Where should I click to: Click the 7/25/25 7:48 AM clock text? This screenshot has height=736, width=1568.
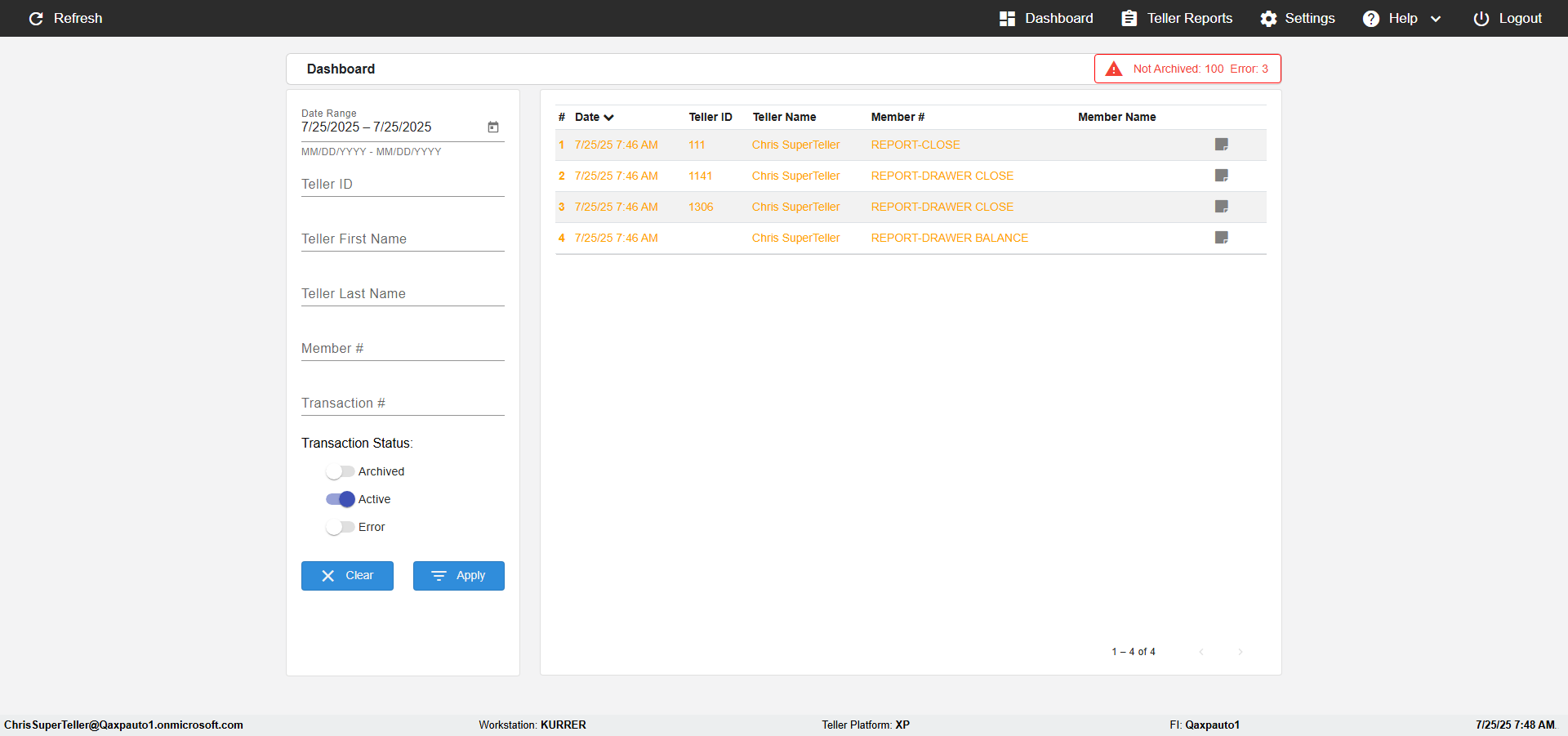[x=1516, y=725]
